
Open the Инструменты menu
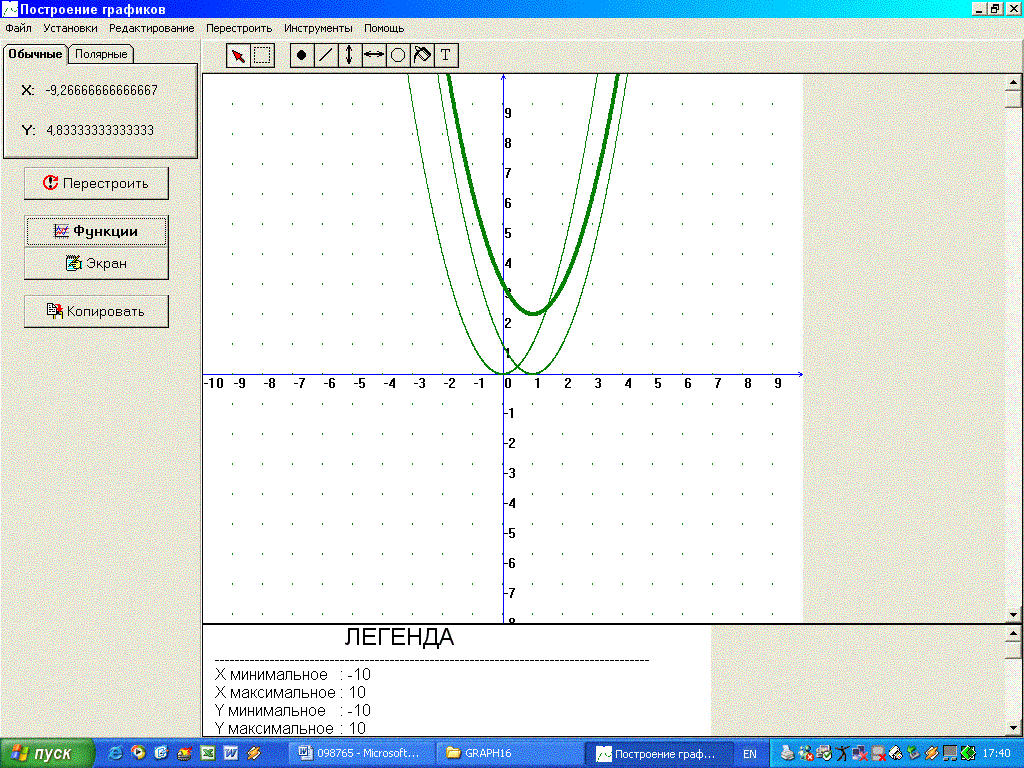click(317, 28)
